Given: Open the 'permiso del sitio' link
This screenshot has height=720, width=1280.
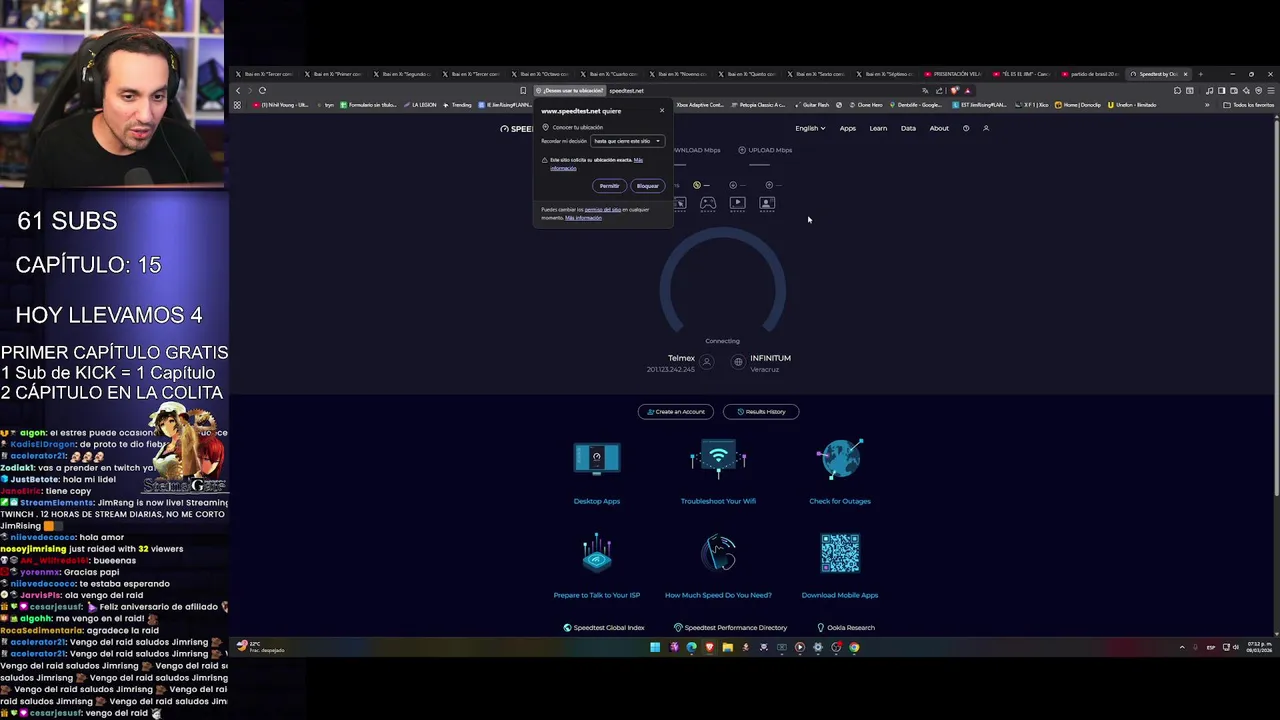Looking at the screenshot, I should (x=603, y=209).
